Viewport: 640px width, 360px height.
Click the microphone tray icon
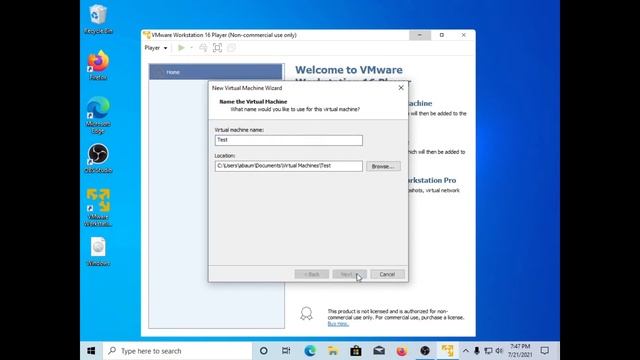click(476, 351)
